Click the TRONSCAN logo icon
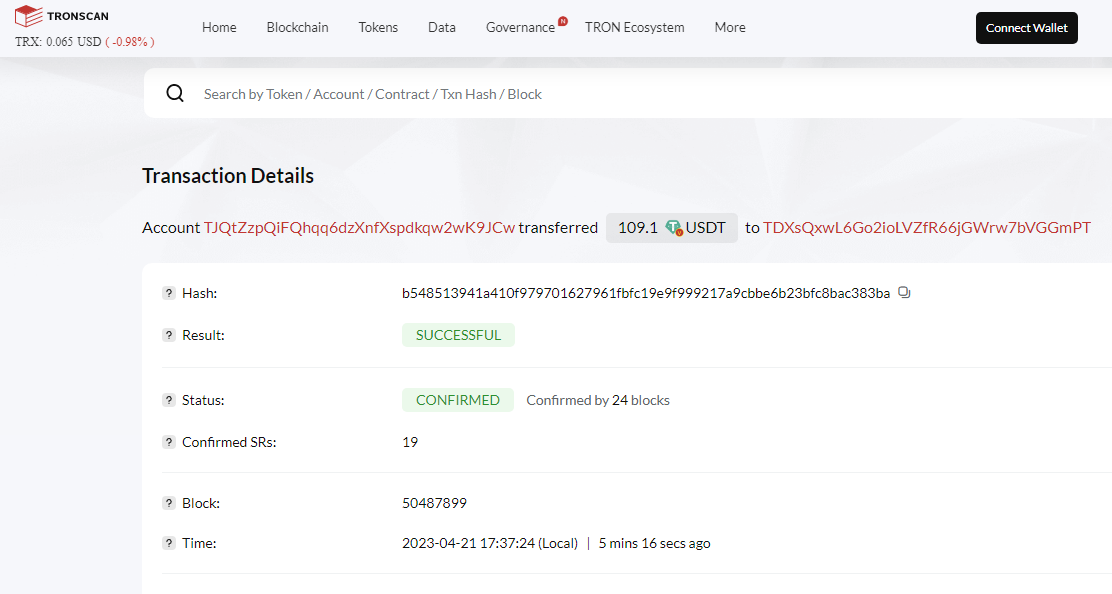 28,16
